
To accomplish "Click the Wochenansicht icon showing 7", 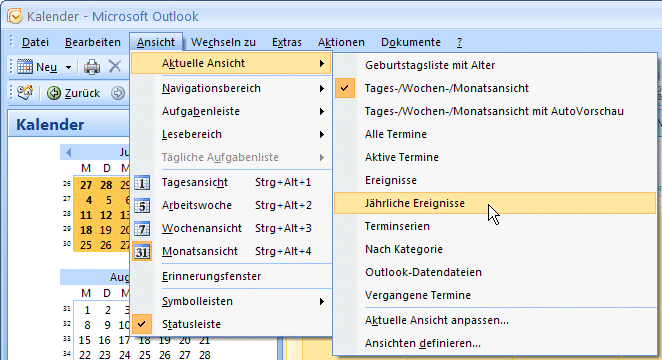I will click(x=142, y=228).
